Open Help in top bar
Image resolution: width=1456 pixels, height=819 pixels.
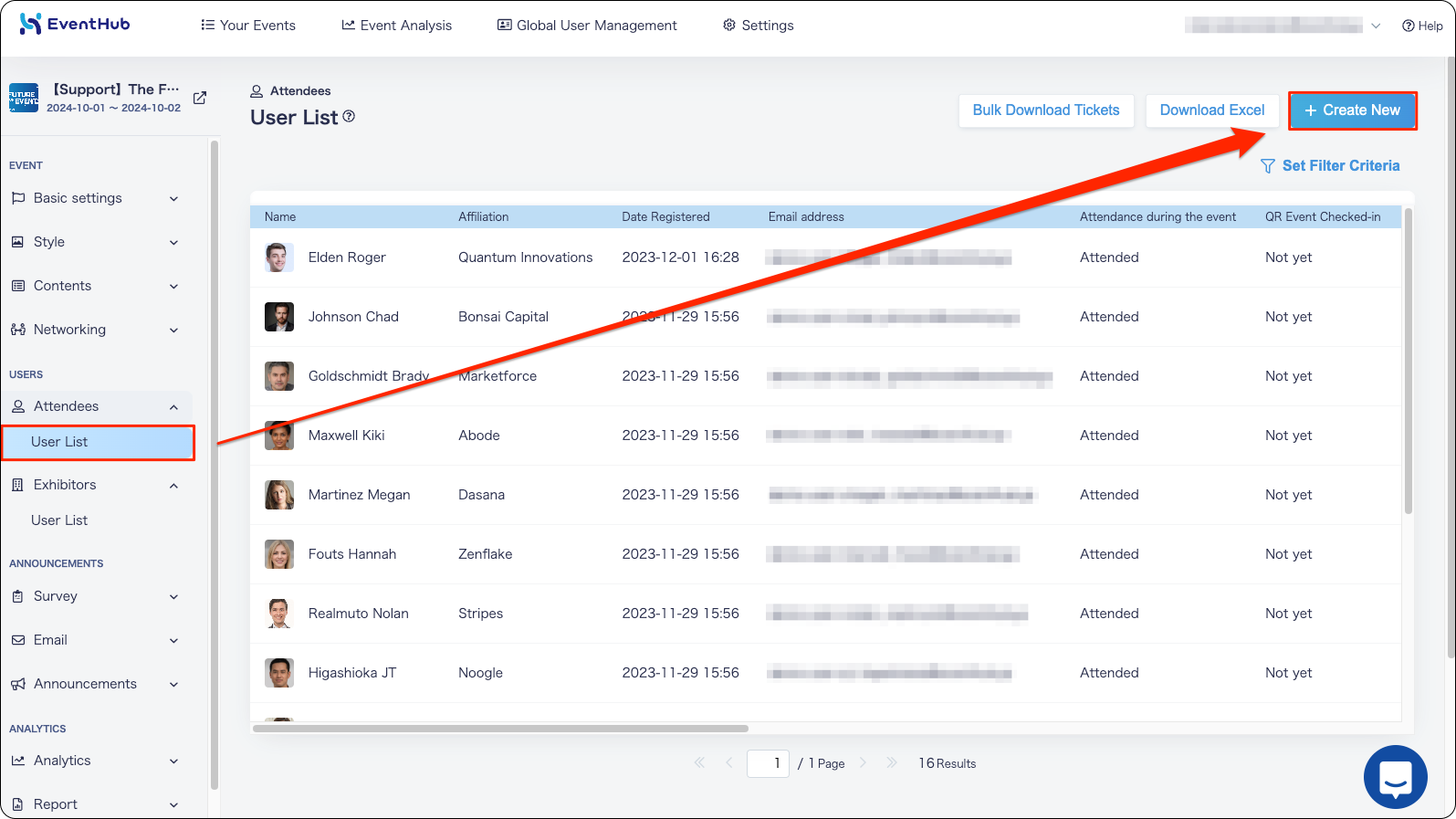coord(1422,26)
